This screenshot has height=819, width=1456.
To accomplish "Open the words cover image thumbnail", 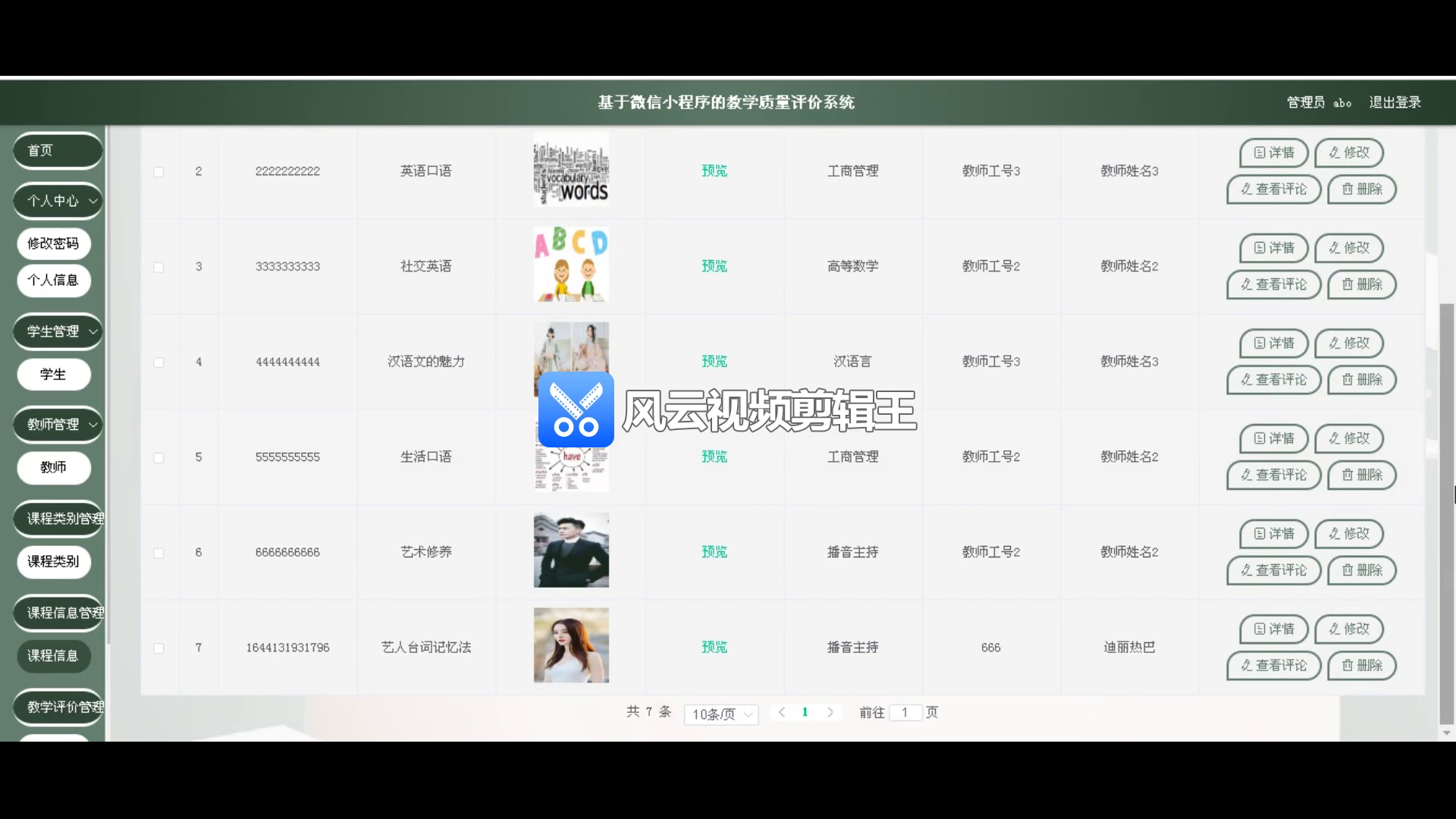I will (x=571, y=170).
